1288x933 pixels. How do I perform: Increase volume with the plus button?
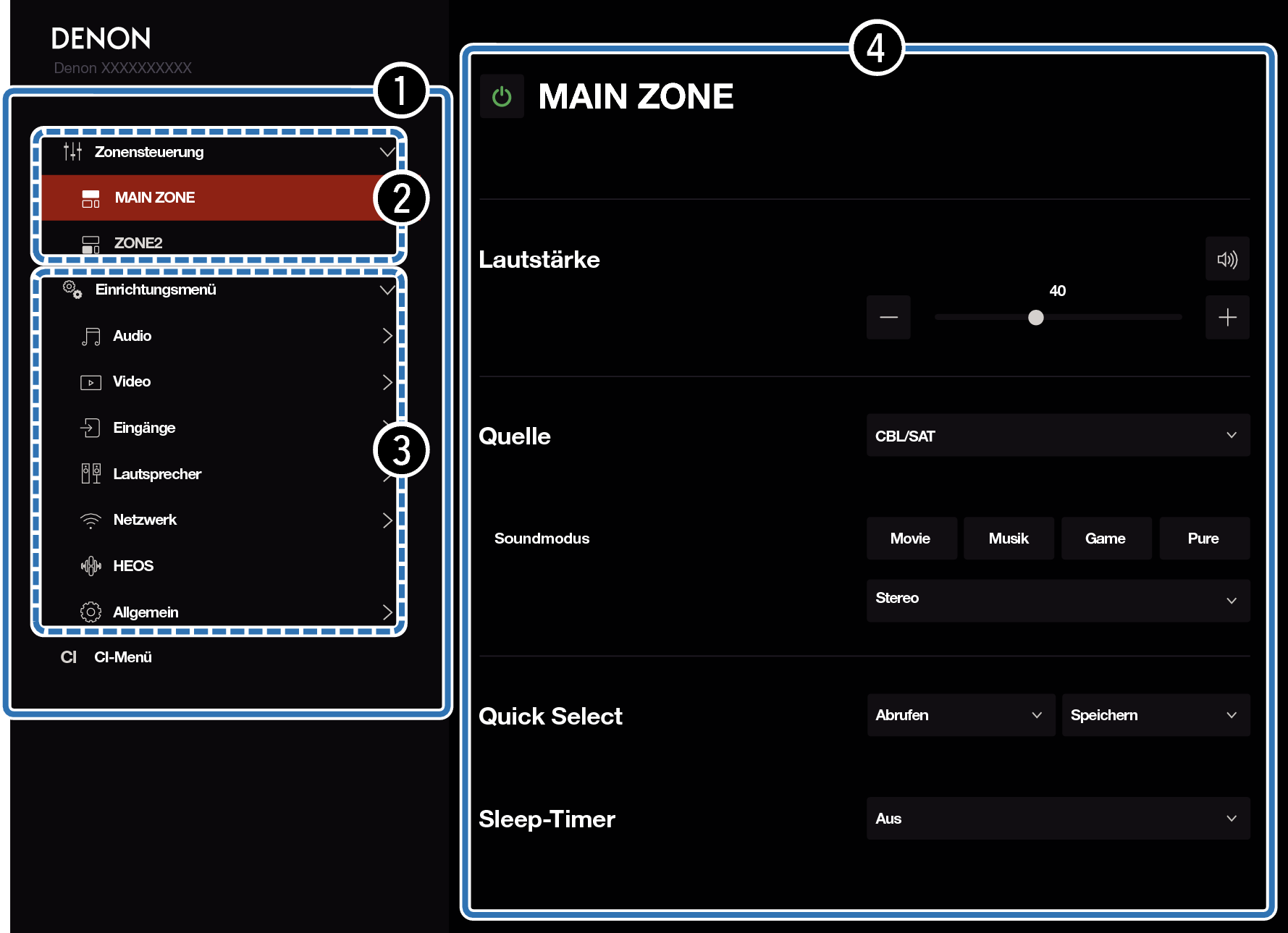coord(1226,317)
